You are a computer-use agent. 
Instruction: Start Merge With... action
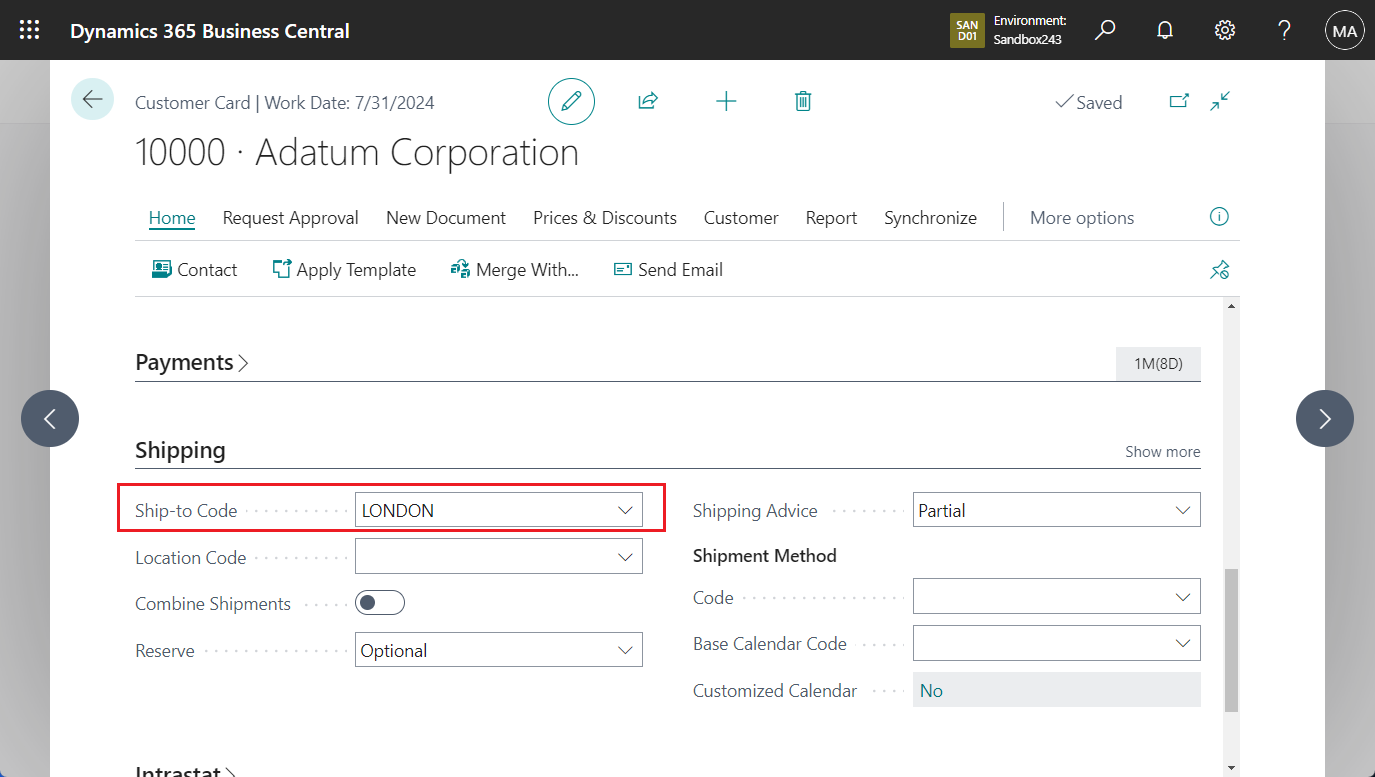(x=516, y=269)
